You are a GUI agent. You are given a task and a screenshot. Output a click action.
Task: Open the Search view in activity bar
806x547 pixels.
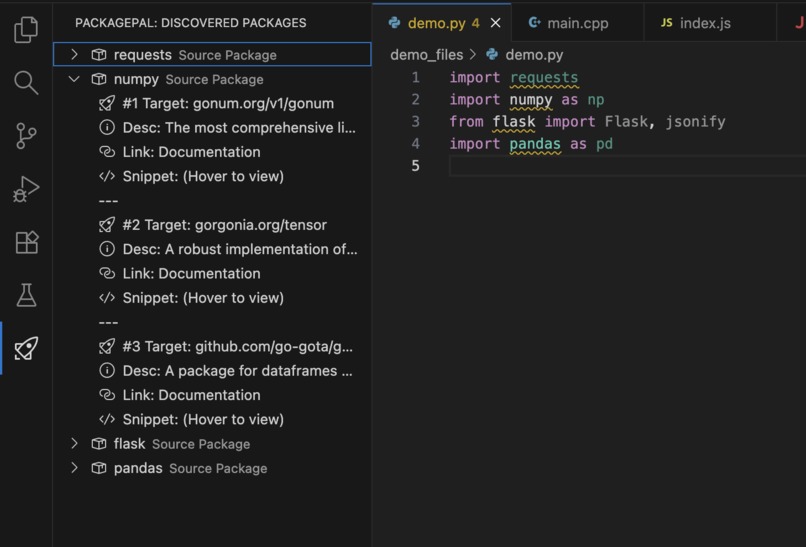click(x=26, y=82)
